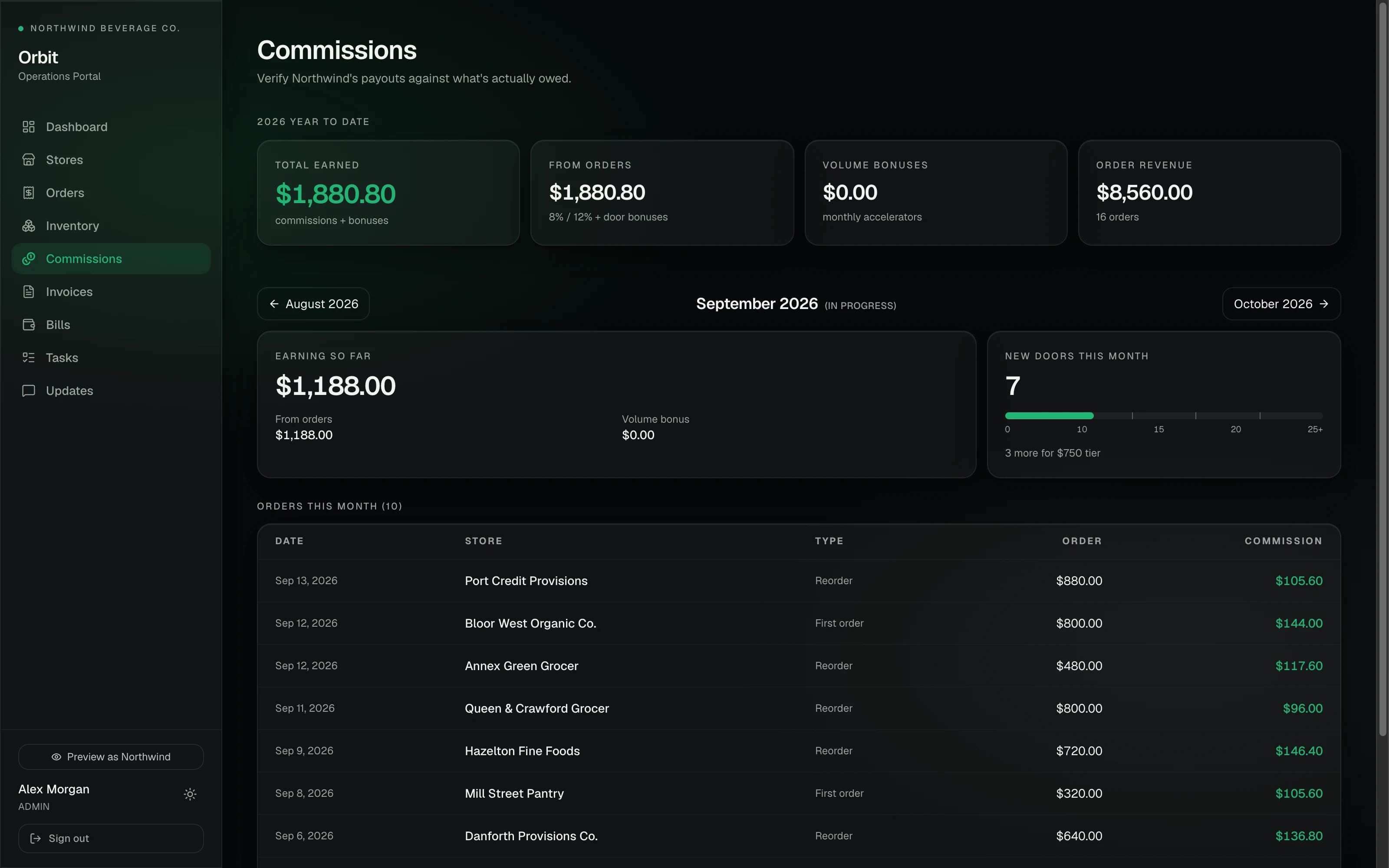Screen dimensions: 1389x868
Task: Click the new doors progress bar
Action: 1163,416
